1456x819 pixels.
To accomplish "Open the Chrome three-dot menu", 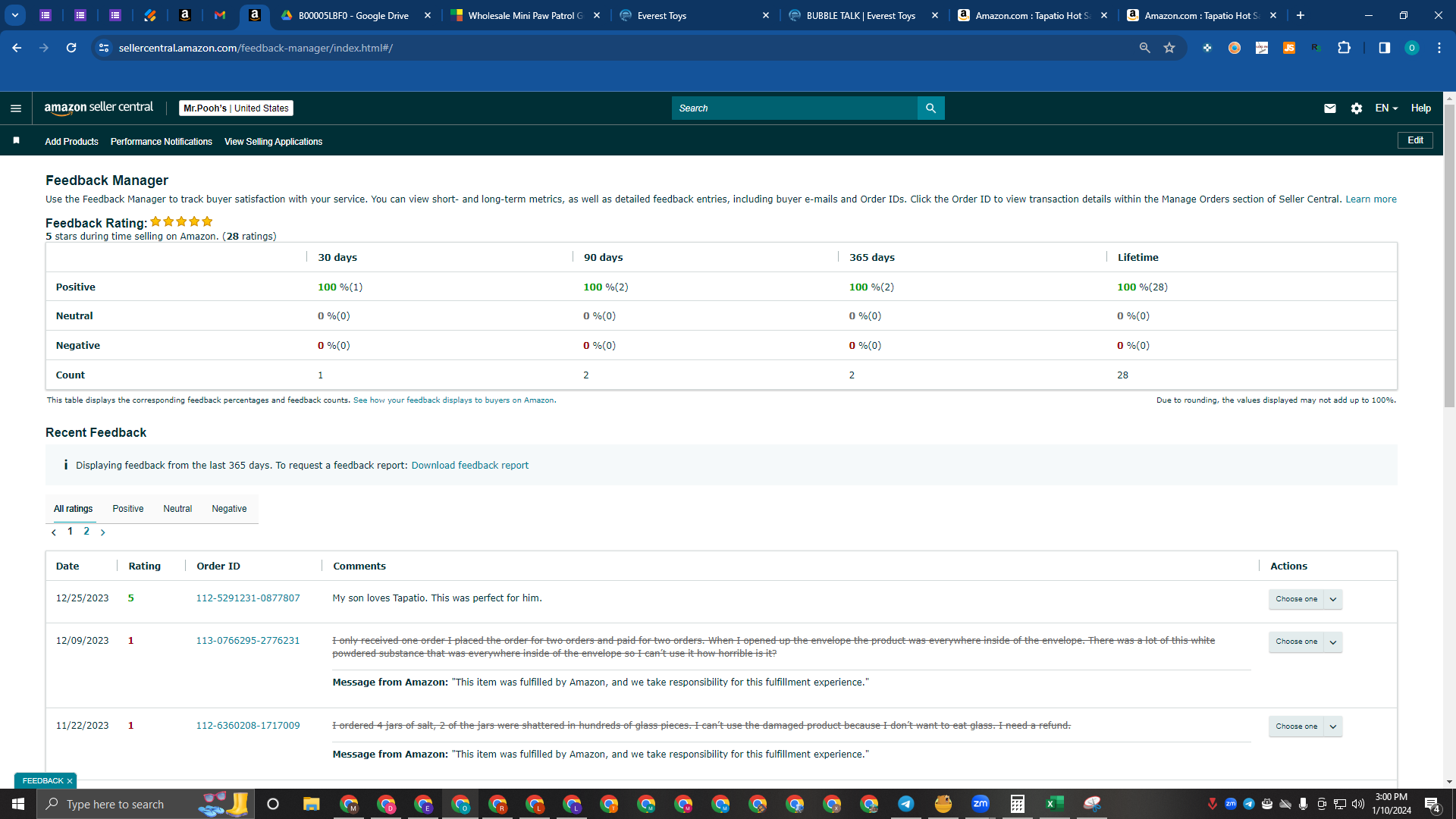I will [x=1439, y=48].
